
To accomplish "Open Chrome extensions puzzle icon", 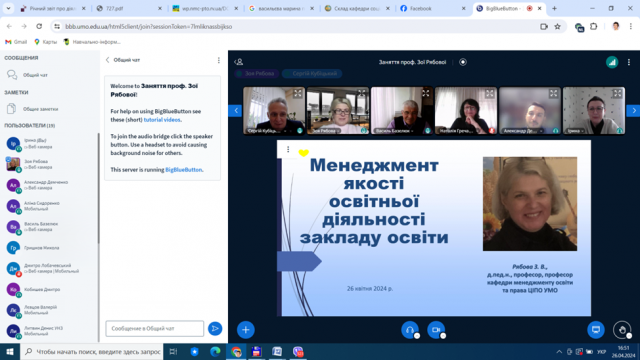I will coord(593,27).
